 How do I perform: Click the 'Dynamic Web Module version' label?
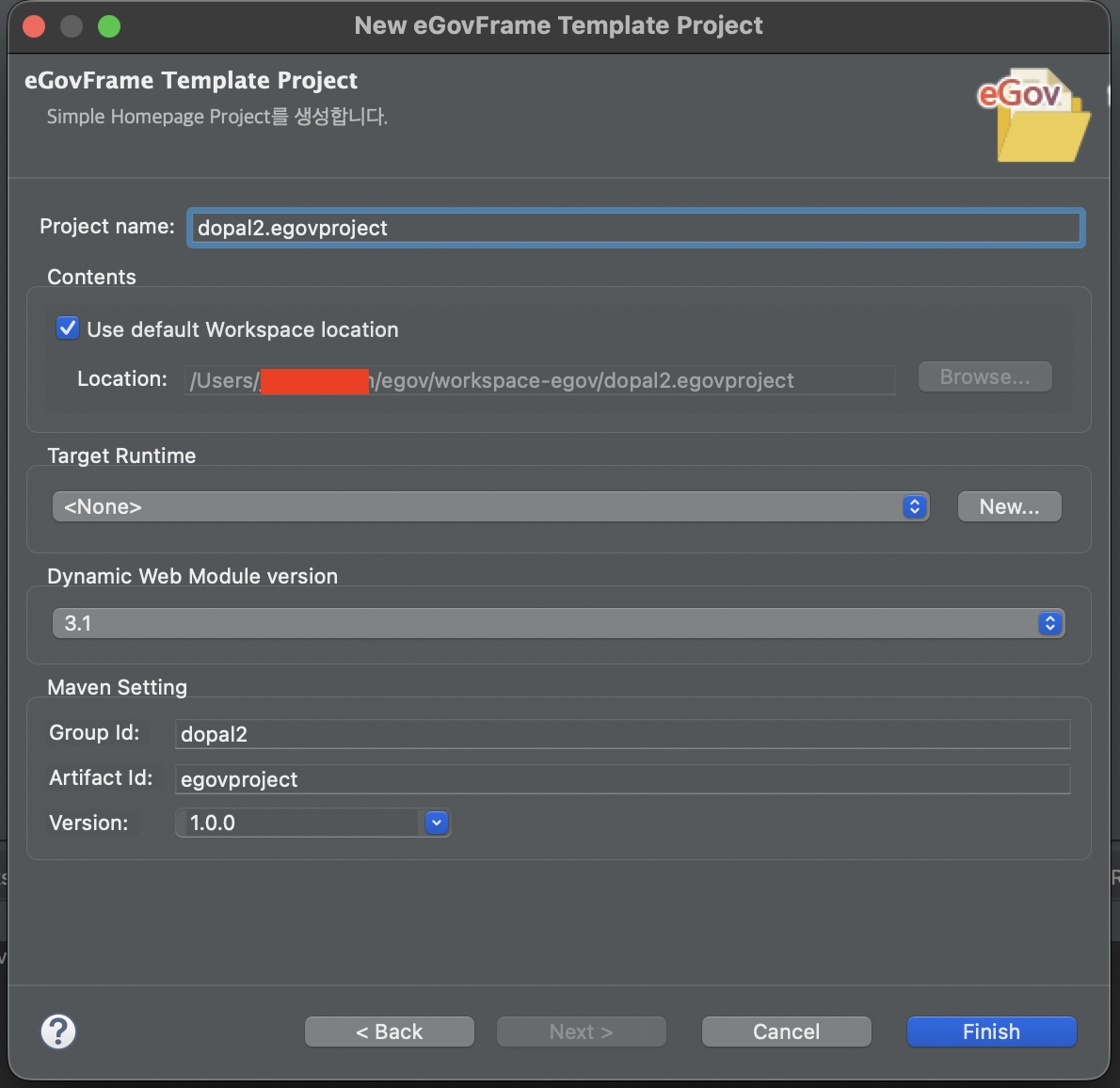tap(192, 576)
